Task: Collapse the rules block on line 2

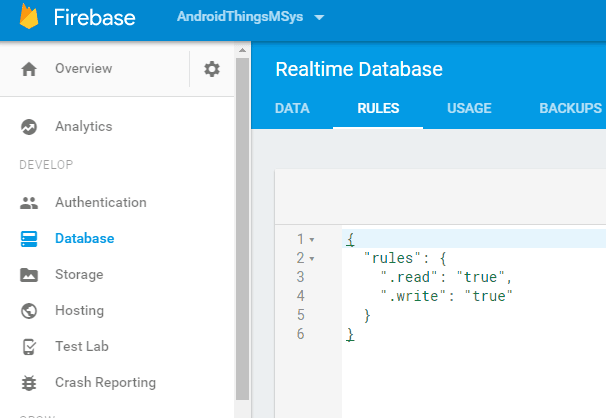Action: tap(312, 259)
